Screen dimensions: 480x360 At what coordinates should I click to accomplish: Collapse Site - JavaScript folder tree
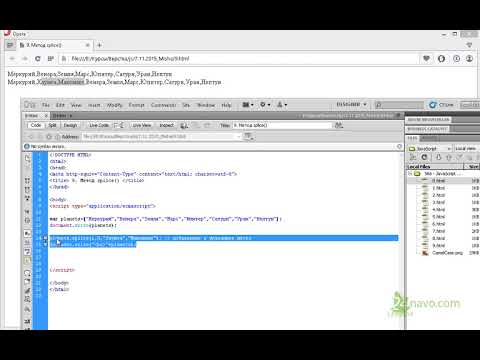[x=410, y=174]
